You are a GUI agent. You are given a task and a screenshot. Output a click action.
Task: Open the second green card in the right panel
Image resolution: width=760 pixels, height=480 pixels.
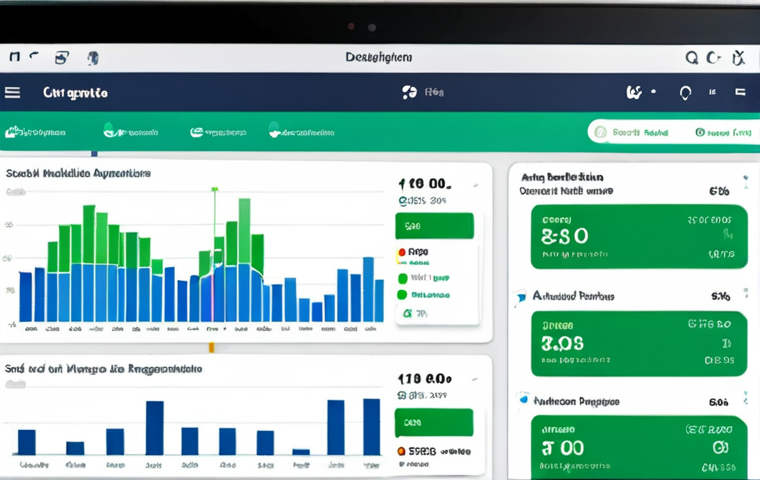(639, 343)
